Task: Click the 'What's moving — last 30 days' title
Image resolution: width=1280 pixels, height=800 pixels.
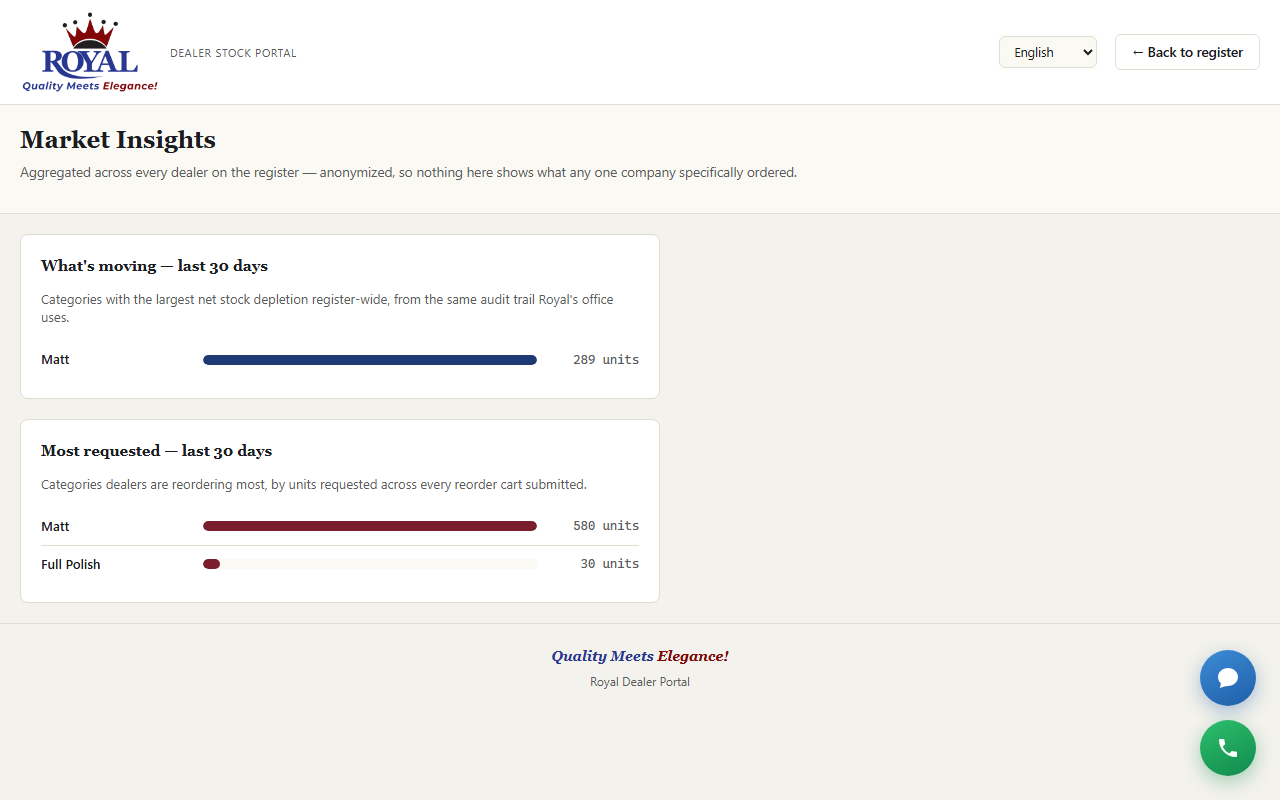Action: (x=154, y=266)
